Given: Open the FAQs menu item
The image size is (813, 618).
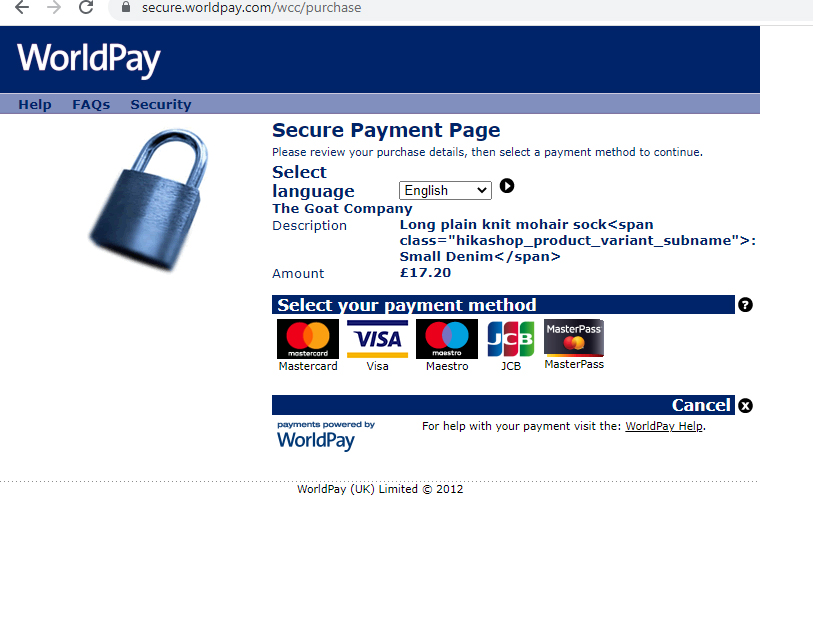Looking at the screenshot, I should 91,104.
